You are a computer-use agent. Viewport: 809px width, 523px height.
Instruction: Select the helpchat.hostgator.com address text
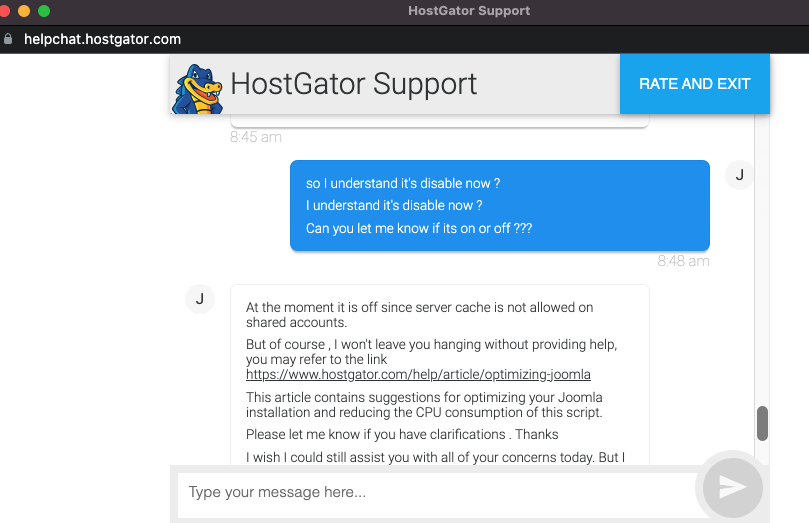click(x=102, y=39)
